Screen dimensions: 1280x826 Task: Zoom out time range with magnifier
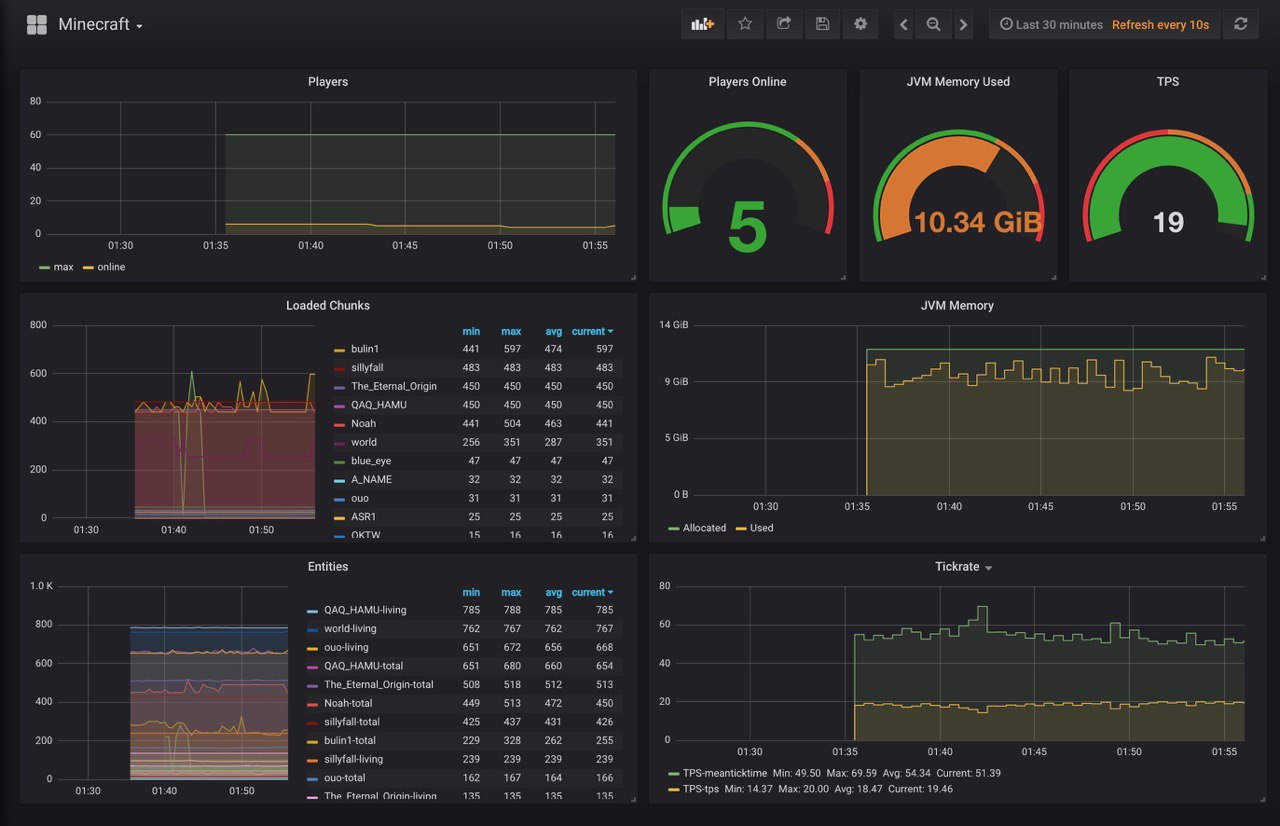pos(933,24)
